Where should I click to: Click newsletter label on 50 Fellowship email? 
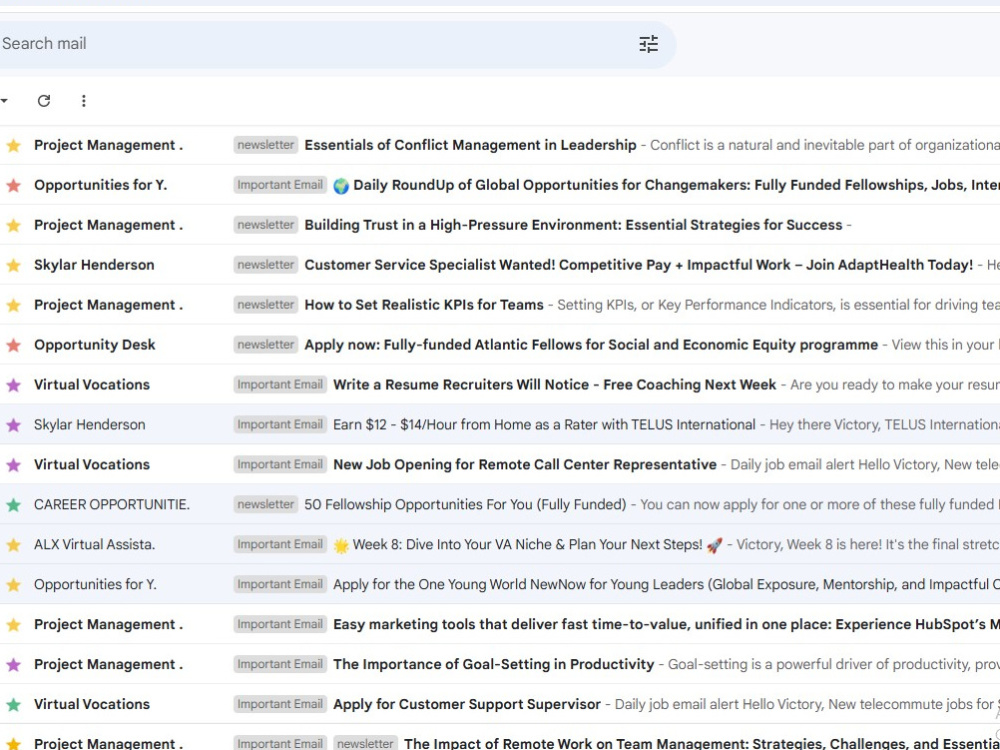pos(265,504)
